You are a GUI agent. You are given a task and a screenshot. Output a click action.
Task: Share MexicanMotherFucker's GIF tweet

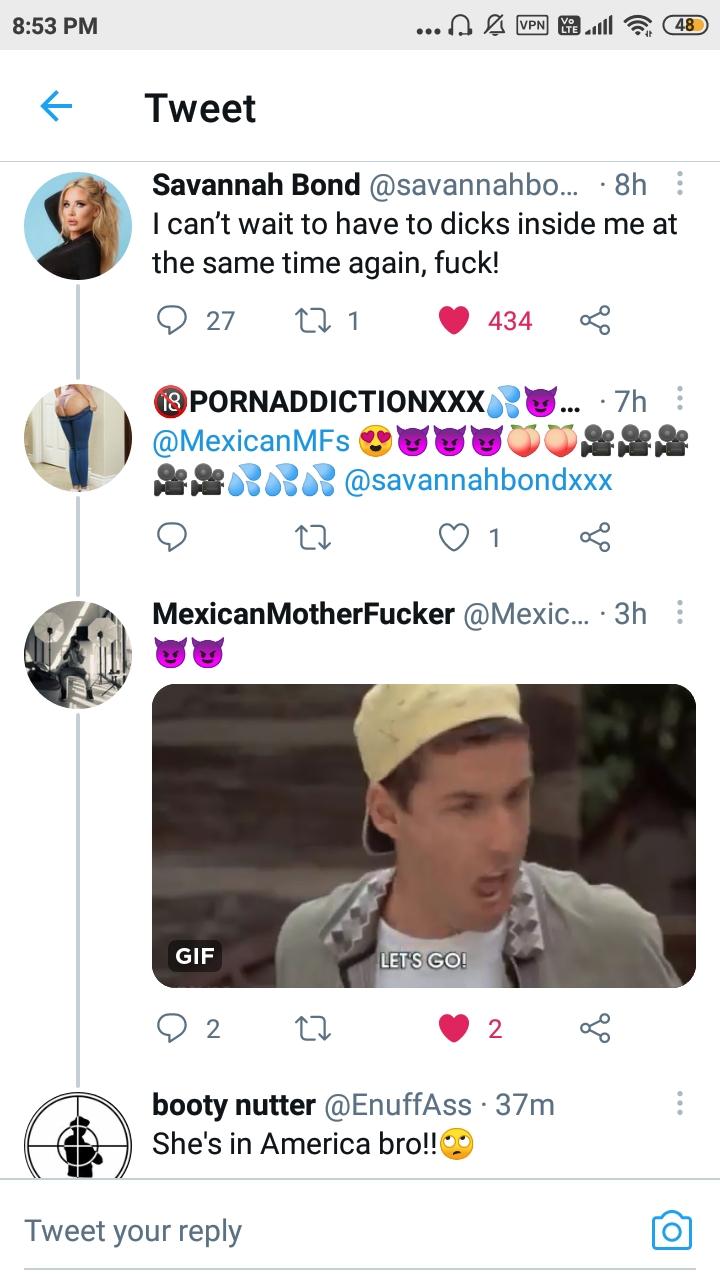pos(594,1028)
